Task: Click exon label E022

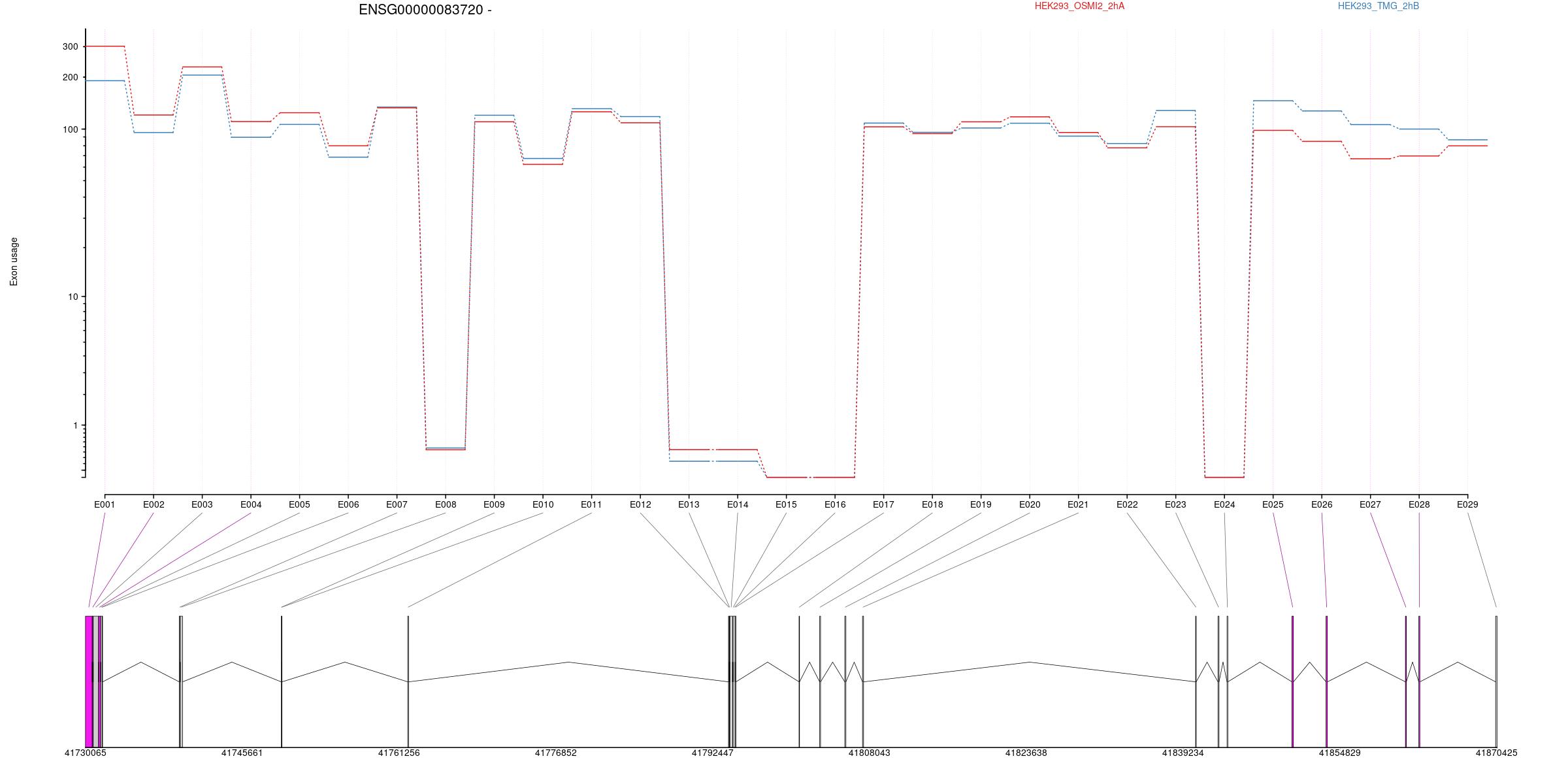Action: [x=1127, y=504]
